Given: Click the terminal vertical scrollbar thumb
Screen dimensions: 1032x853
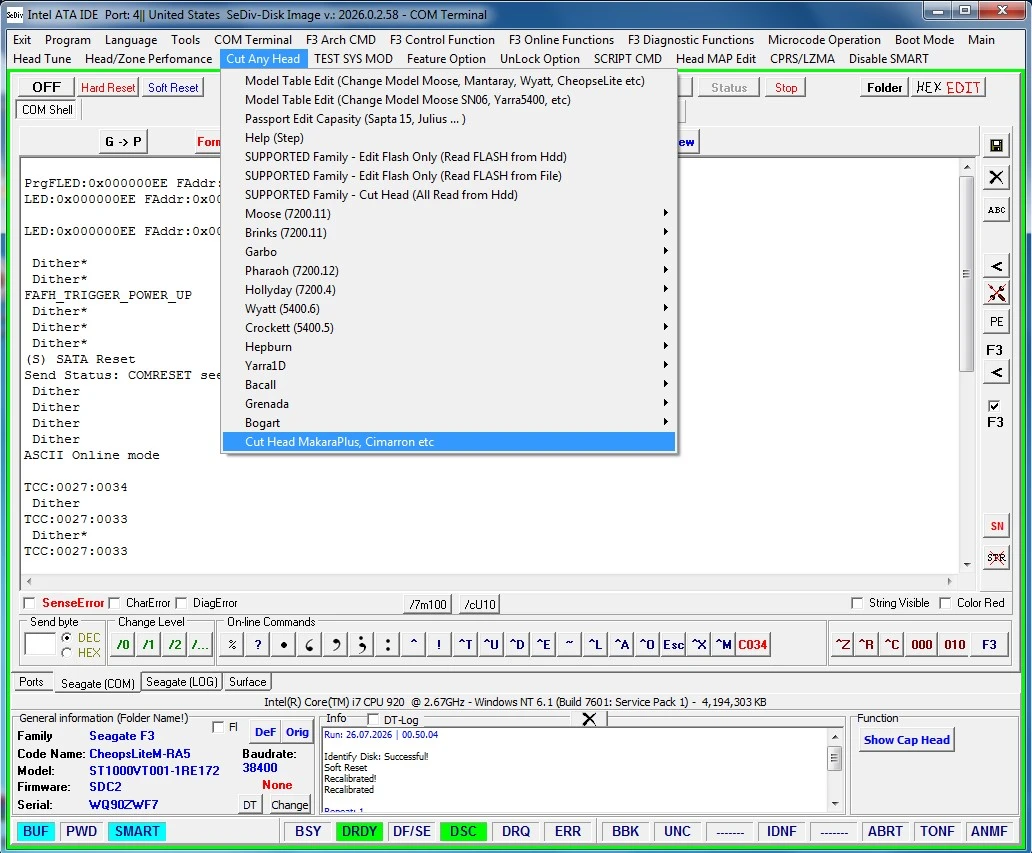Looking at the screenshot, I should coord(966,274).
